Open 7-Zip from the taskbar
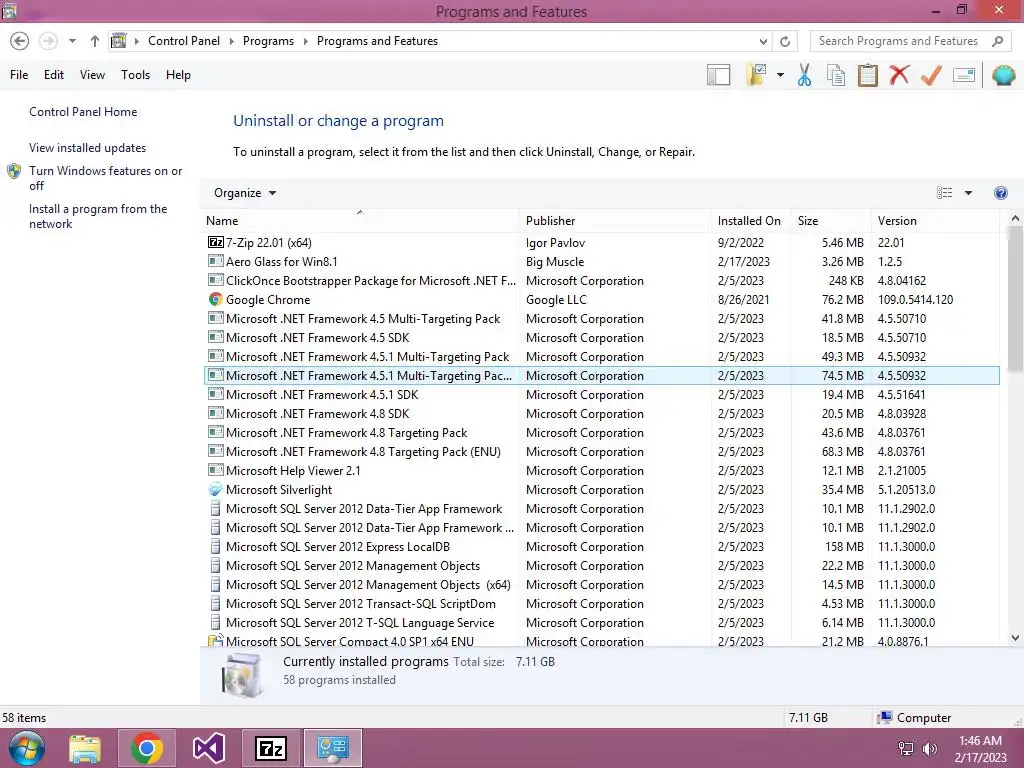Viewport: 1024px width, 768px height. pos(270,748)
